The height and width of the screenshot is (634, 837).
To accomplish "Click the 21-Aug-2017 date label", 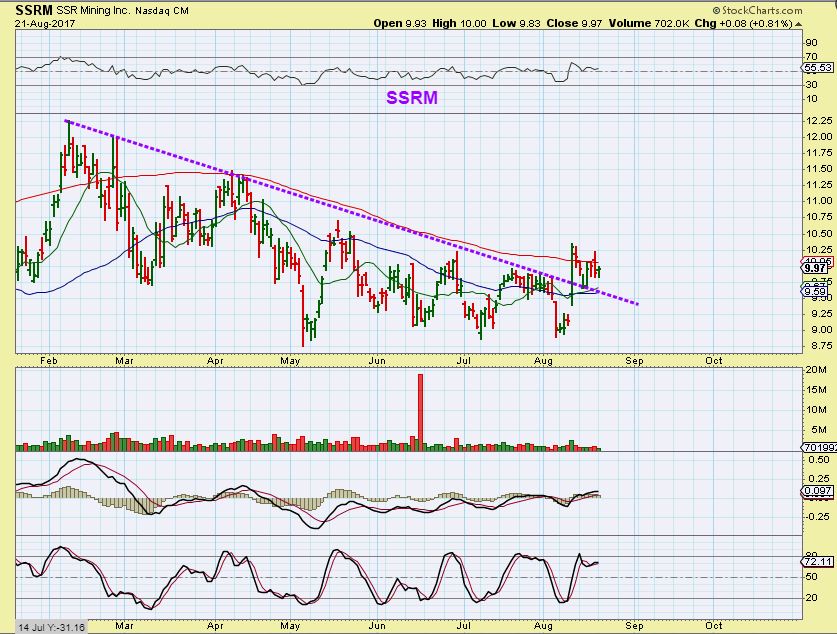I will (x=41, y=23).
